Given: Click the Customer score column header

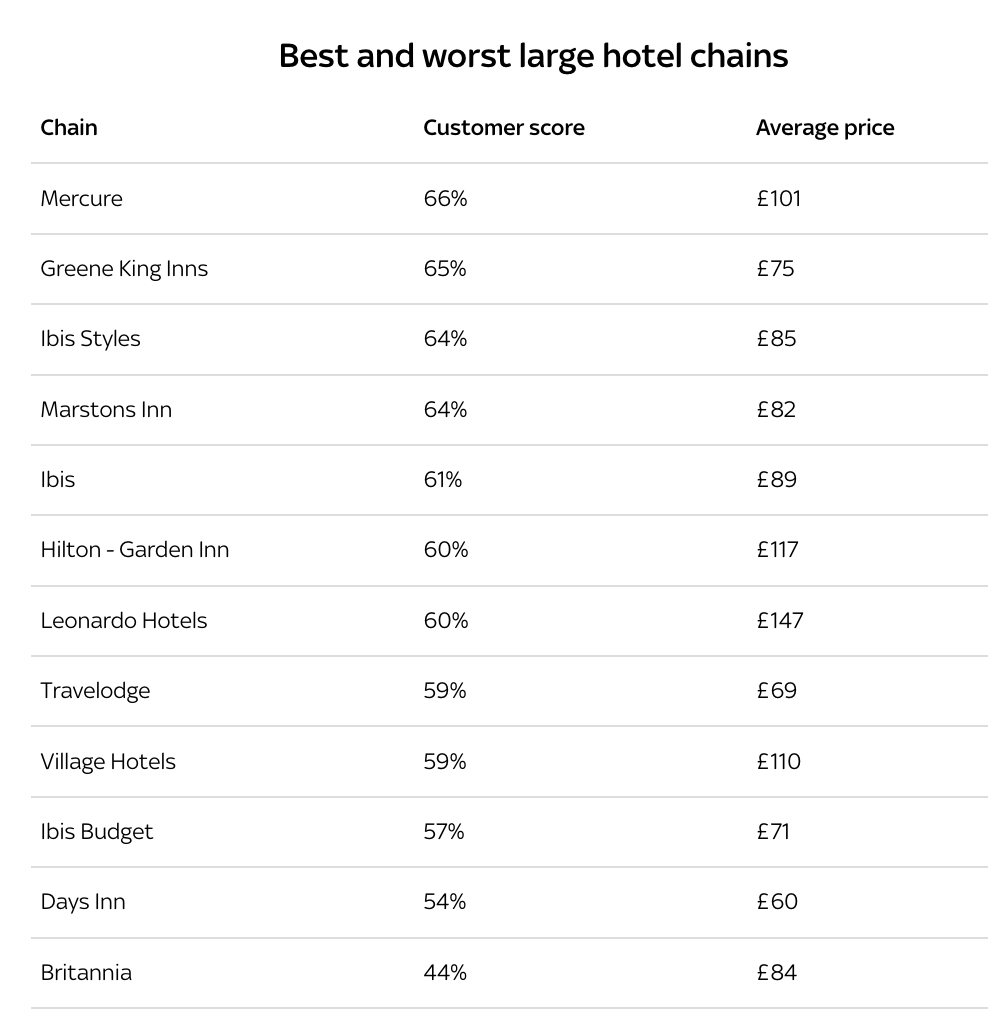Looking at the screenshot, I should point(503,128).
